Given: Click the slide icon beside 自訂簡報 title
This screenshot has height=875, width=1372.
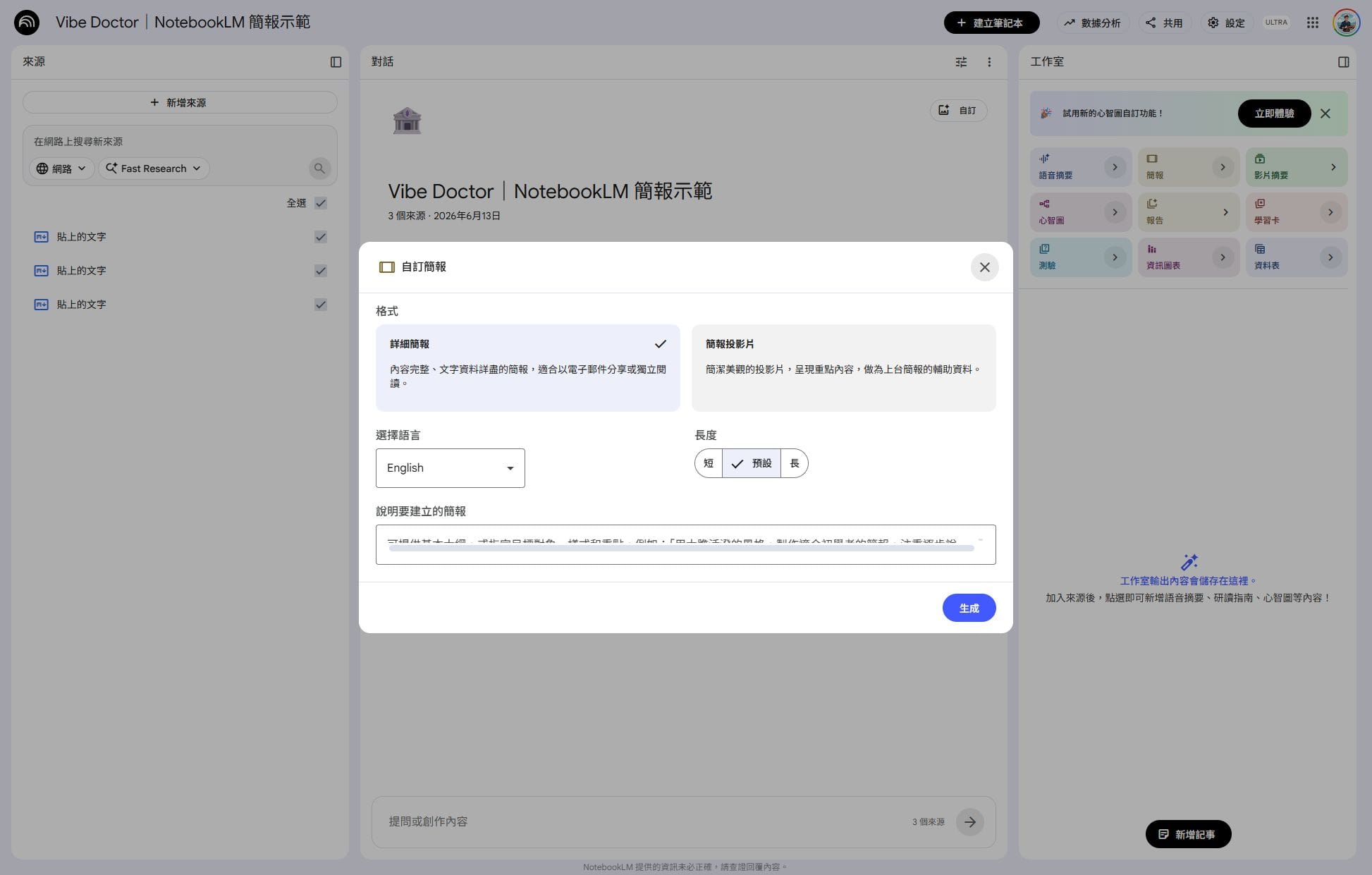Looking at the screenshot, I should [x=386, y=267].
